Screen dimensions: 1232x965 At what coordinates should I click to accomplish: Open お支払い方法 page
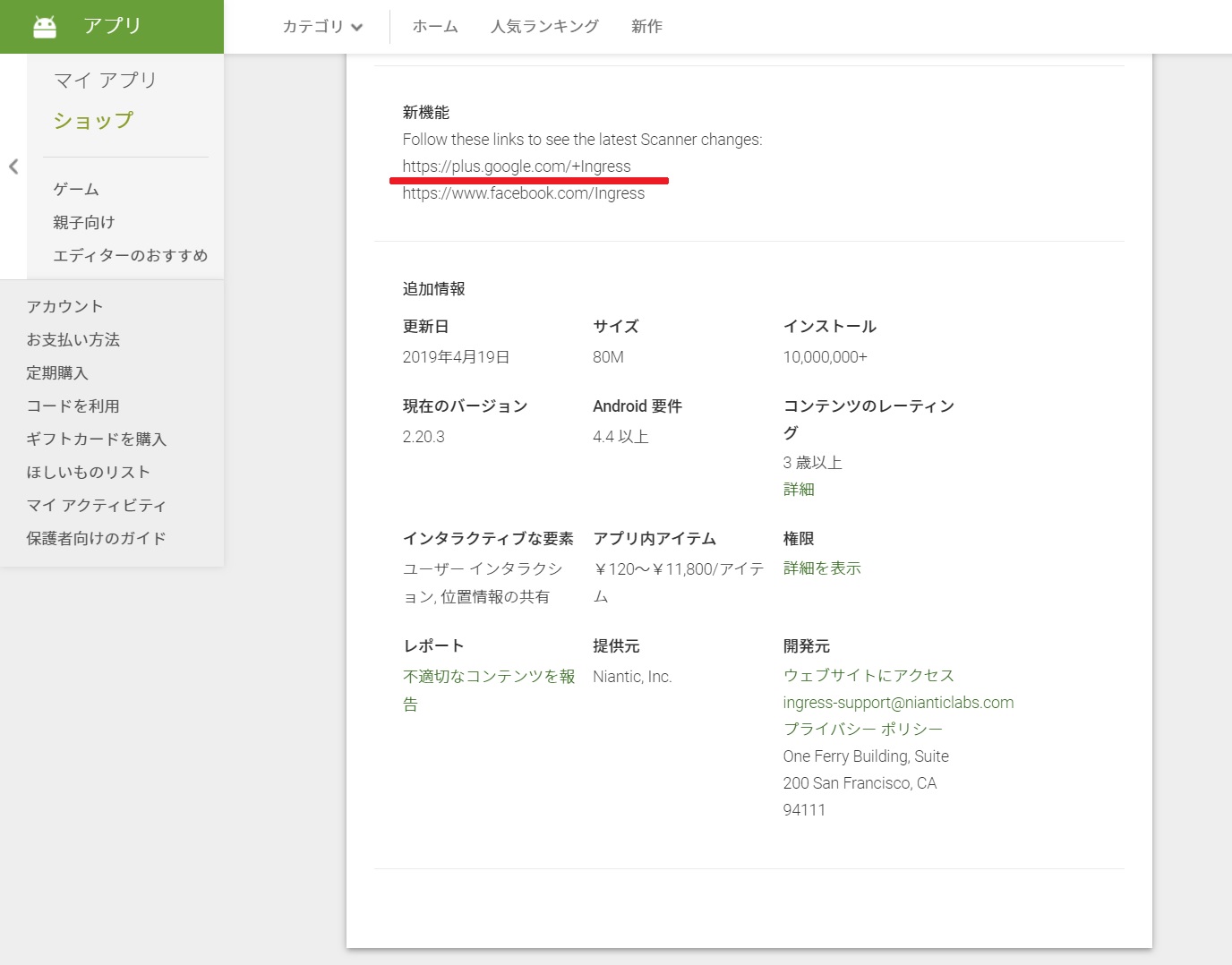[x=73, y=339]
